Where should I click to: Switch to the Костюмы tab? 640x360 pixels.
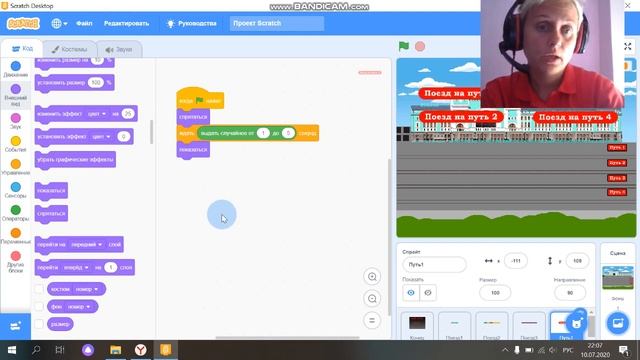tap(69, 49)
